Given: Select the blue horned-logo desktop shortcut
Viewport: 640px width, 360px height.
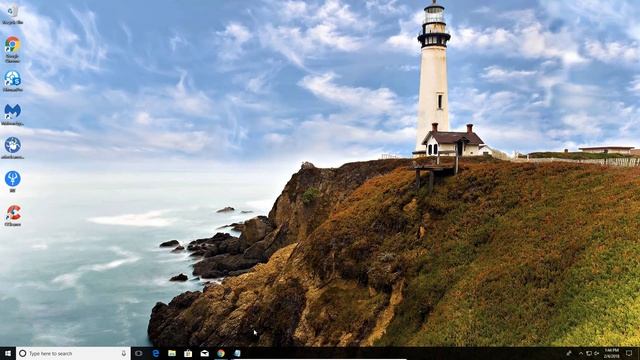Looking at the screenshot, I should [13, 181].
